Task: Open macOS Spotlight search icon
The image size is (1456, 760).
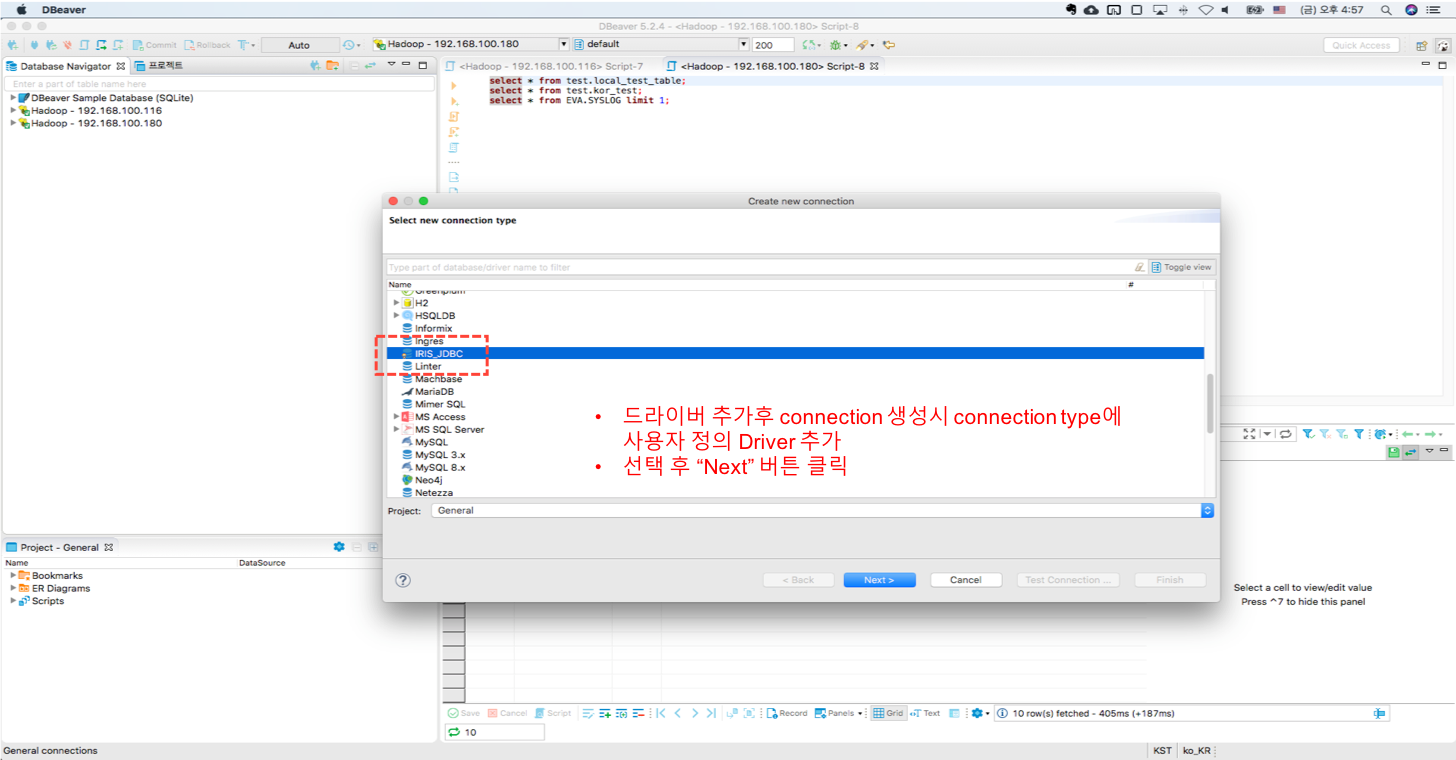Action: (1386, 10)
